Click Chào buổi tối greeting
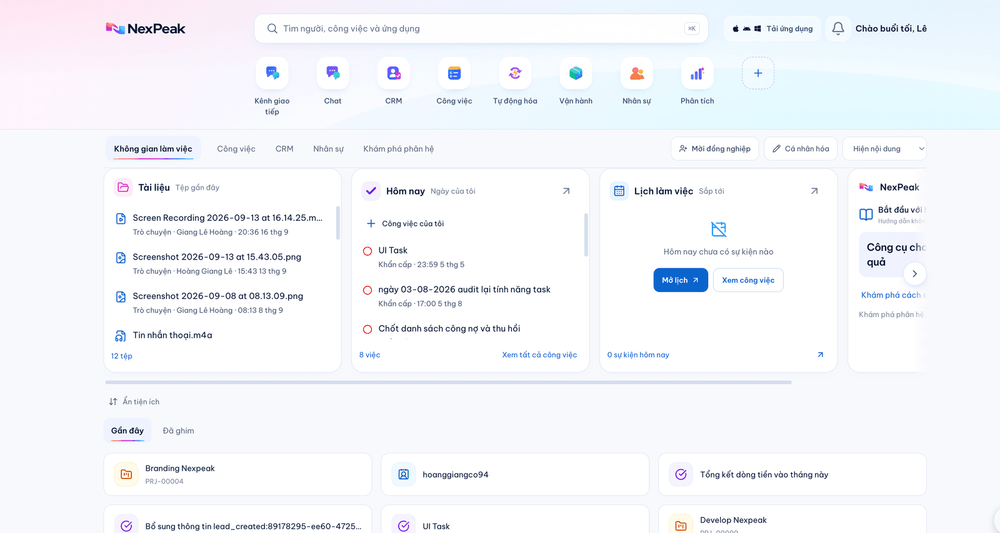 coord(891,29)
